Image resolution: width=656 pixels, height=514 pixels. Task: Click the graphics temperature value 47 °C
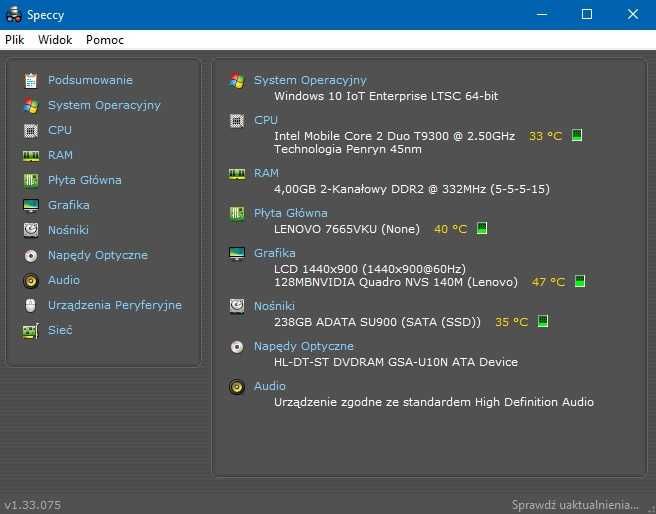[x=548, y=282]
